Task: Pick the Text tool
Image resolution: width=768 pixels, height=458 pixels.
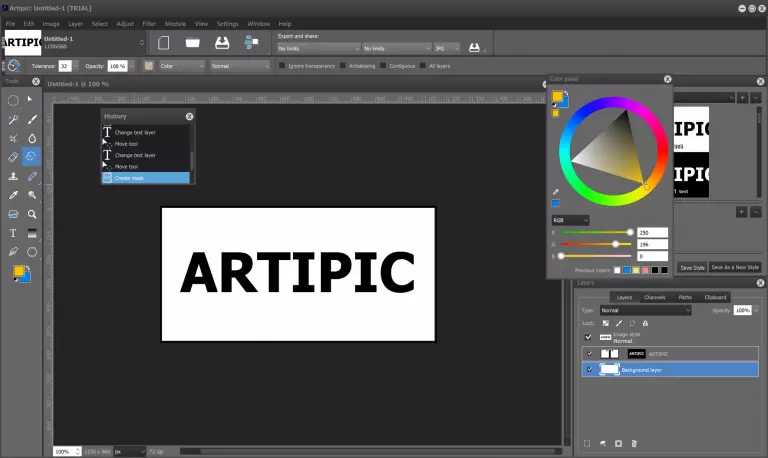Action: click(x=13, y=233)
